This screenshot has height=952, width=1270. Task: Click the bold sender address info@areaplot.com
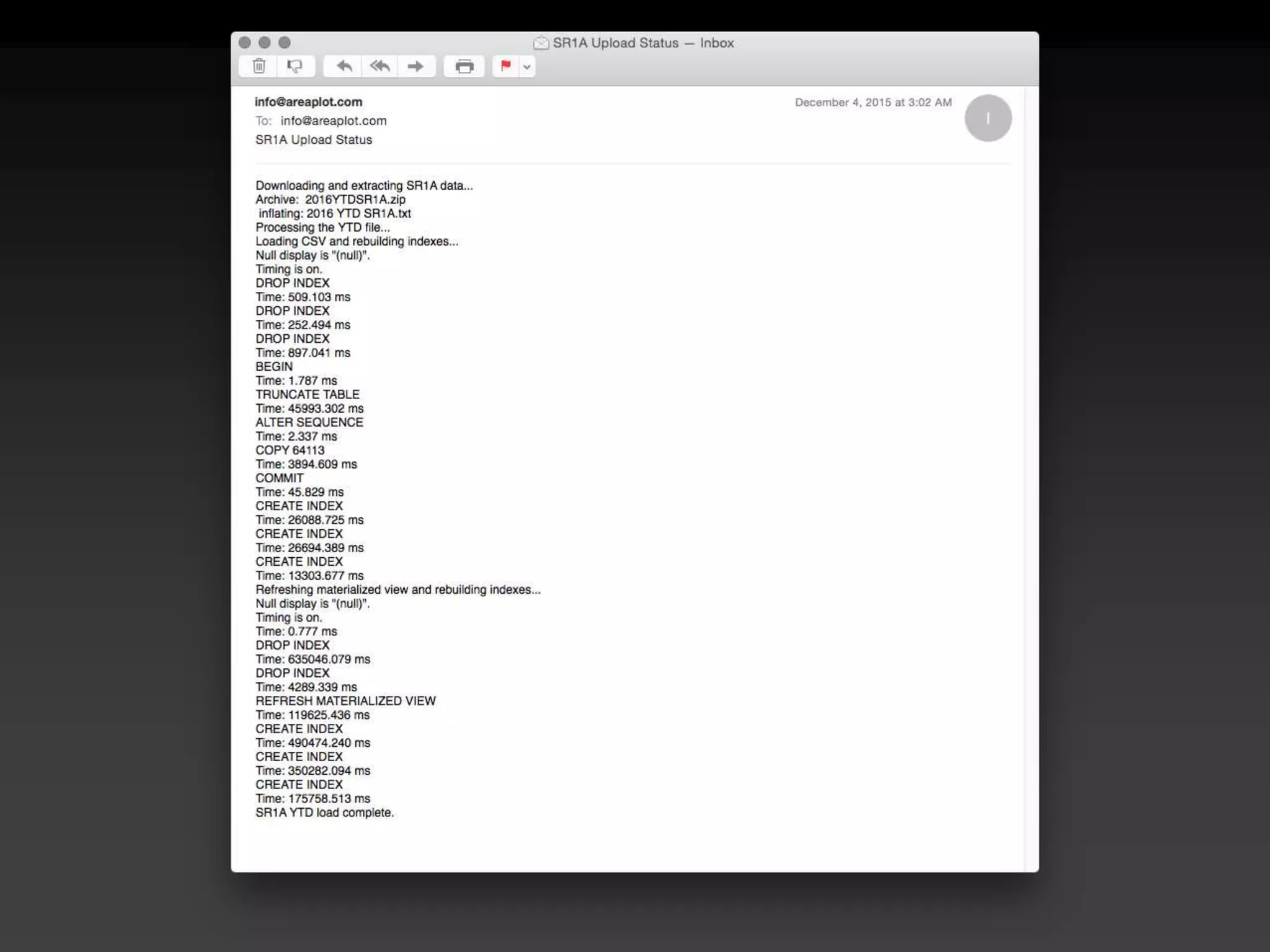coord(308,102)
